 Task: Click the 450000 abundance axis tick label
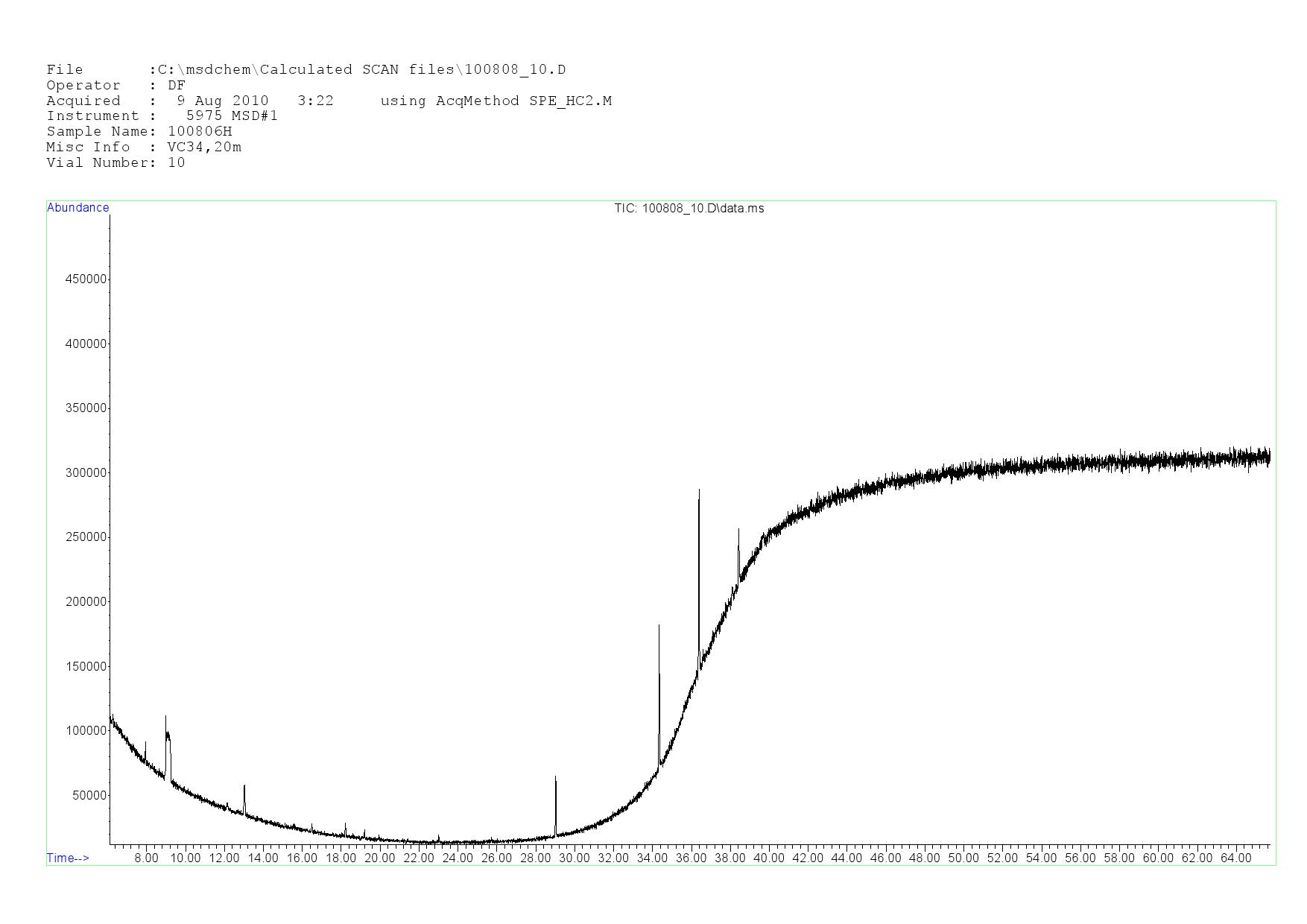click(x=86, y=279)
